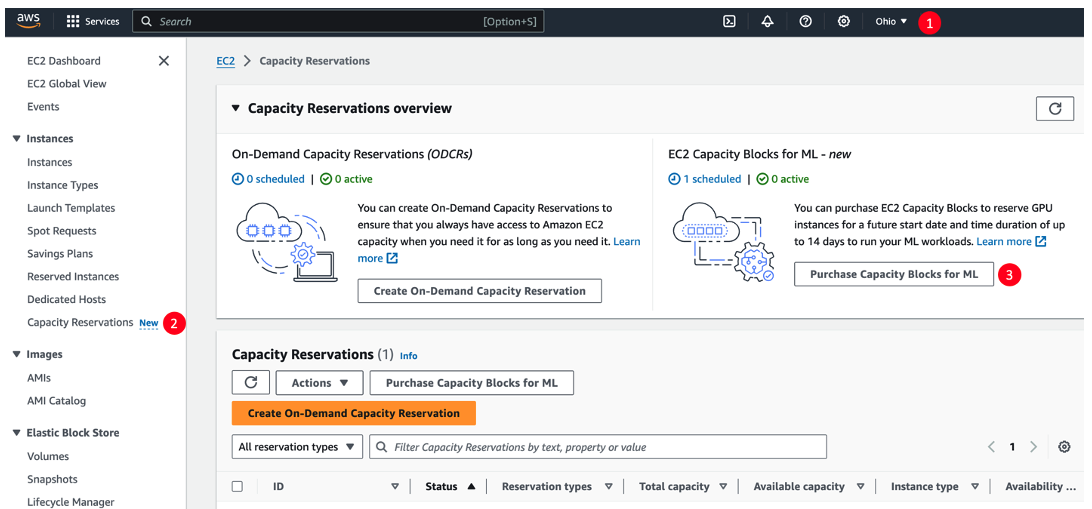Collapse the Instances sidebar section
This screenshot has height=509, width=1092.
17,139
